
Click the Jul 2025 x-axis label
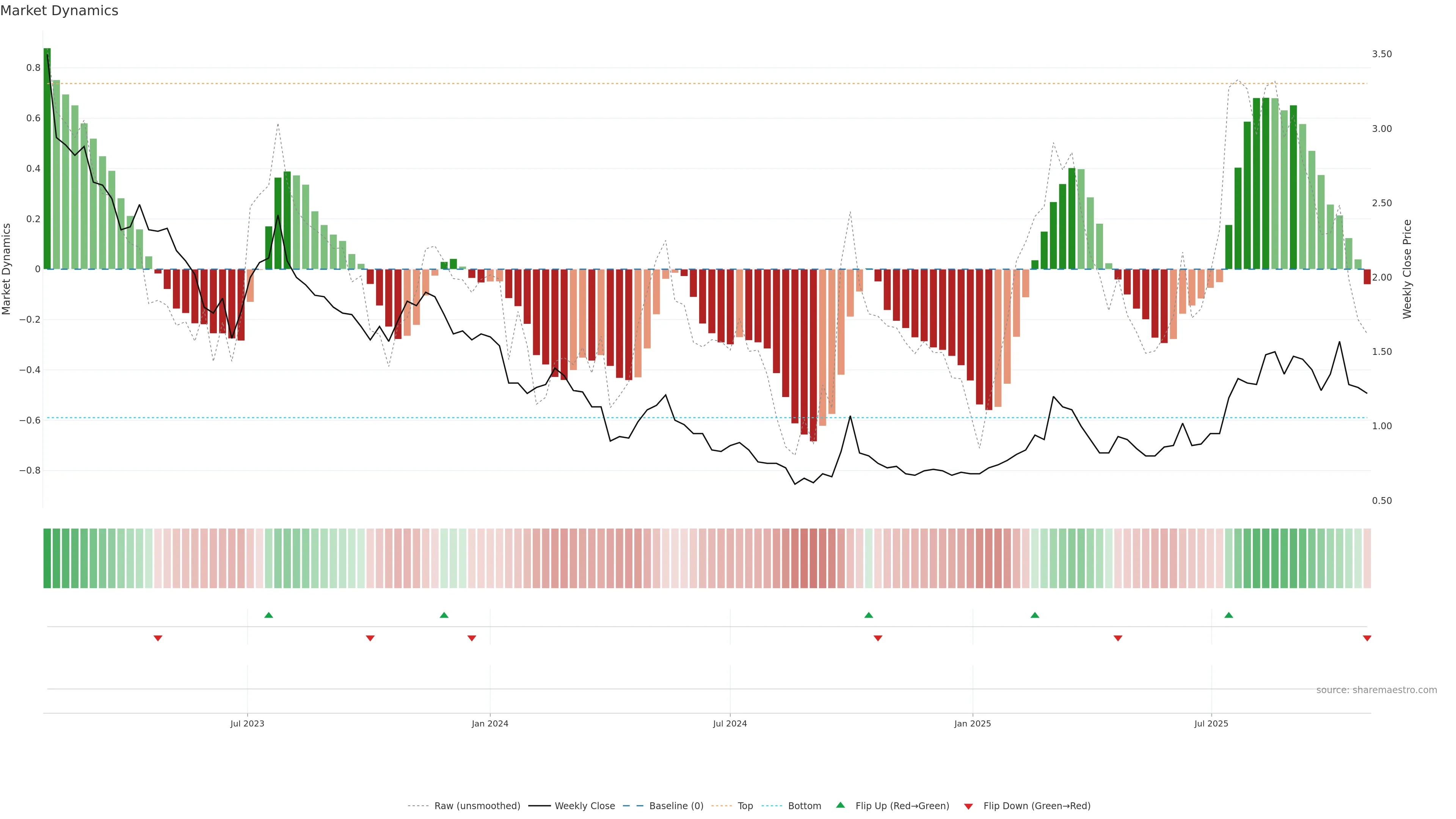click(x=1211, y=723)
